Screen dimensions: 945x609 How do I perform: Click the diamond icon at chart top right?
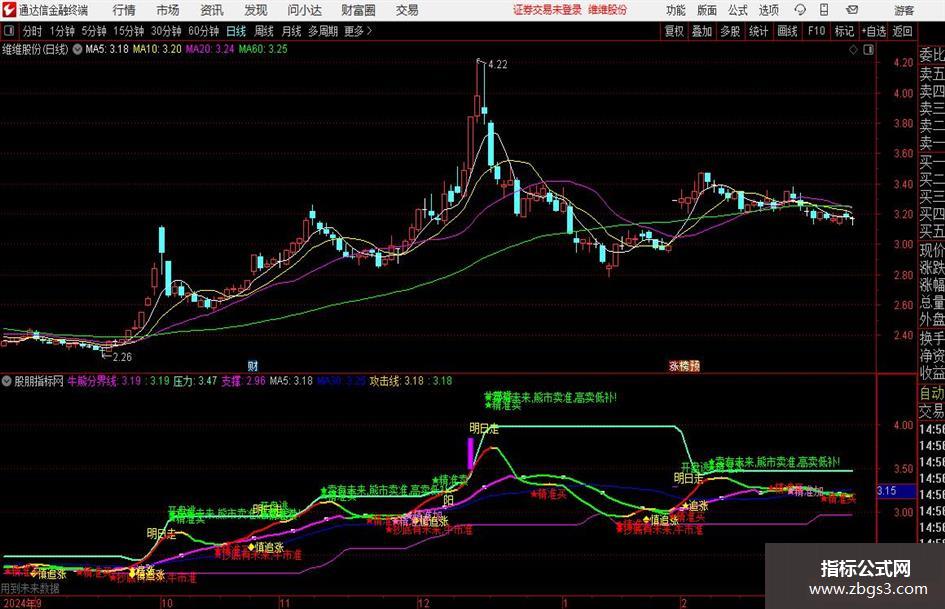(x=853, y=50)
